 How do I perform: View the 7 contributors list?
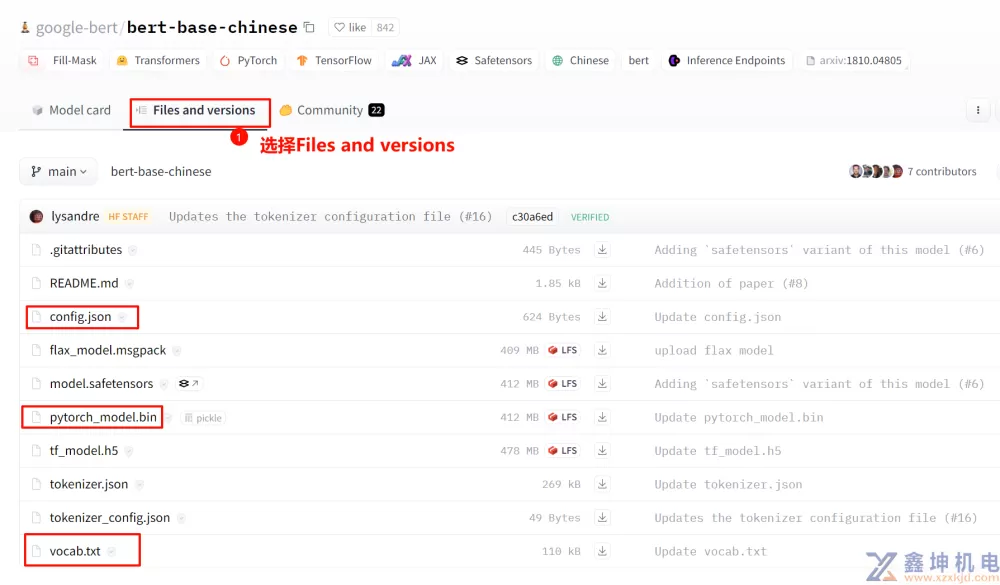[x=942, y=172]
